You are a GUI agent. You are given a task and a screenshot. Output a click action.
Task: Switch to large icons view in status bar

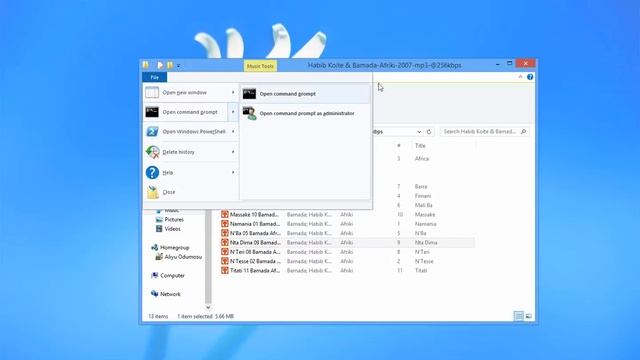(529, 316)
